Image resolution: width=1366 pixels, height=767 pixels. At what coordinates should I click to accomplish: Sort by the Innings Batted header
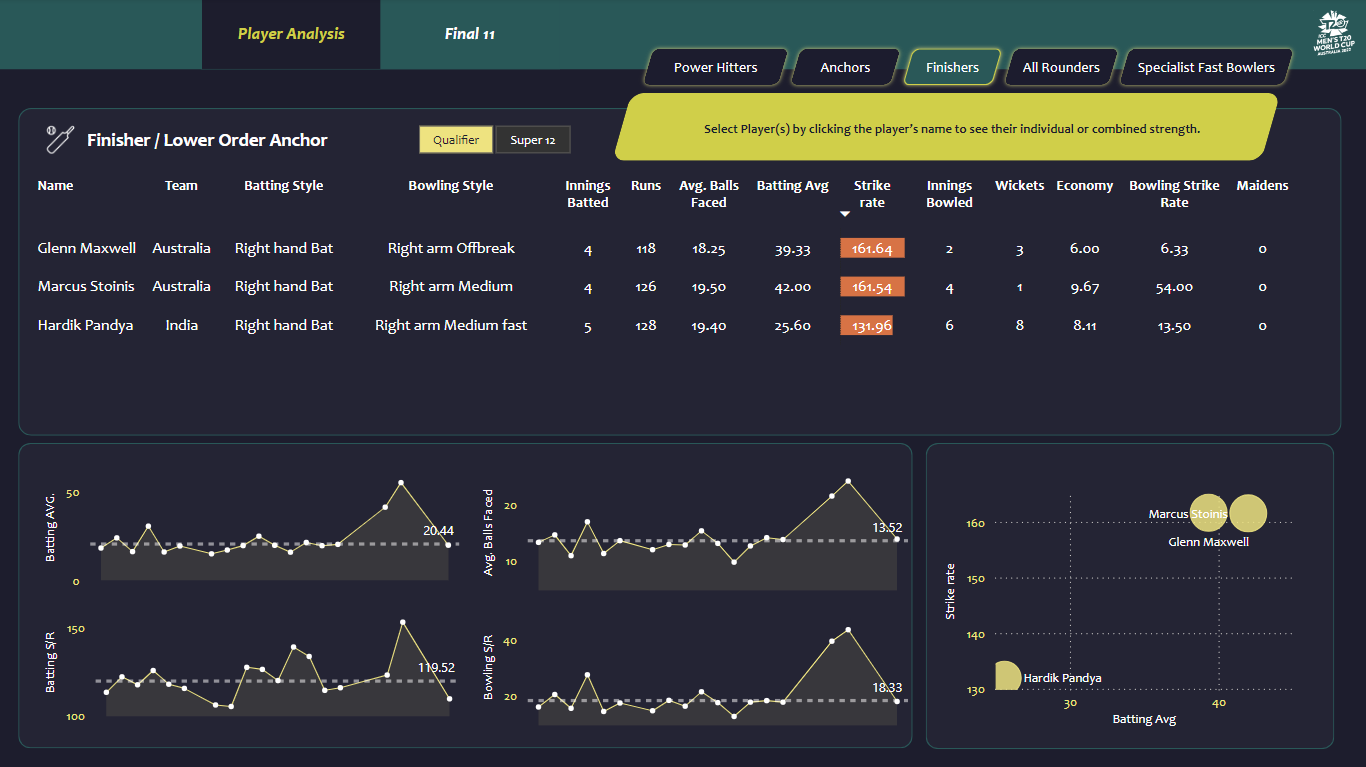[x=588, y=194]
